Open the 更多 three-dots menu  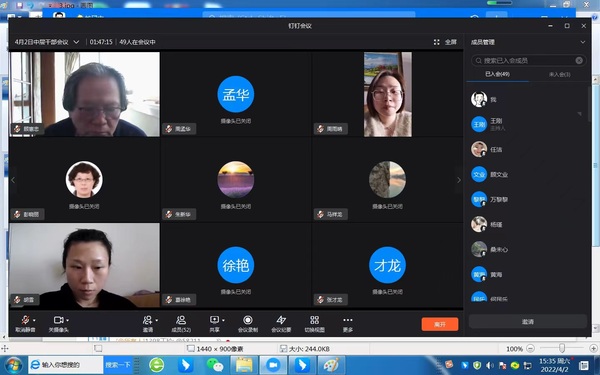[x=347, y=320]
